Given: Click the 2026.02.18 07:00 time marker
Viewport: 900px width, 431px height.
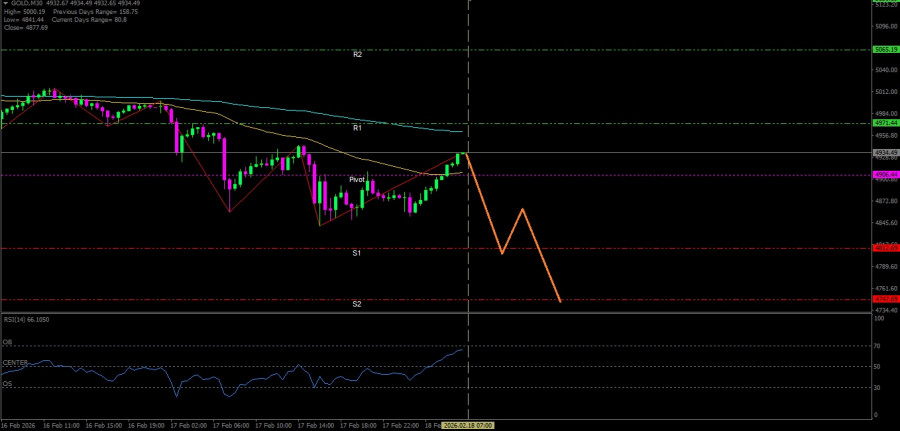Looking at the screenshot, I should click(x=469, y=426).
